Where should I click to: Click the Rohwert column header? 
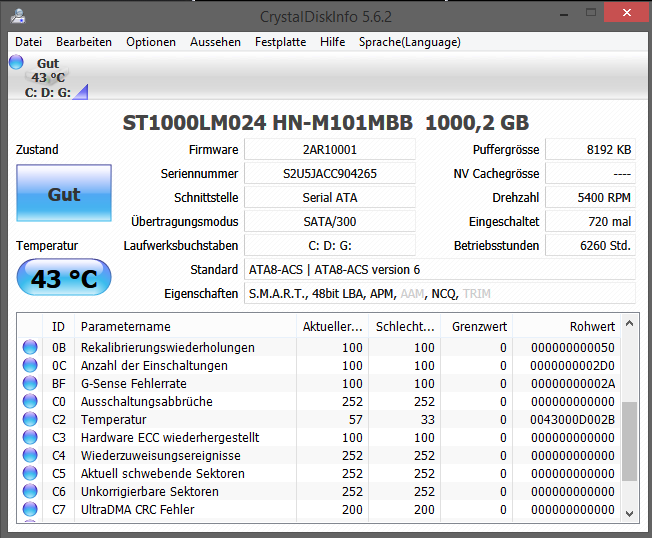(567, 326)
